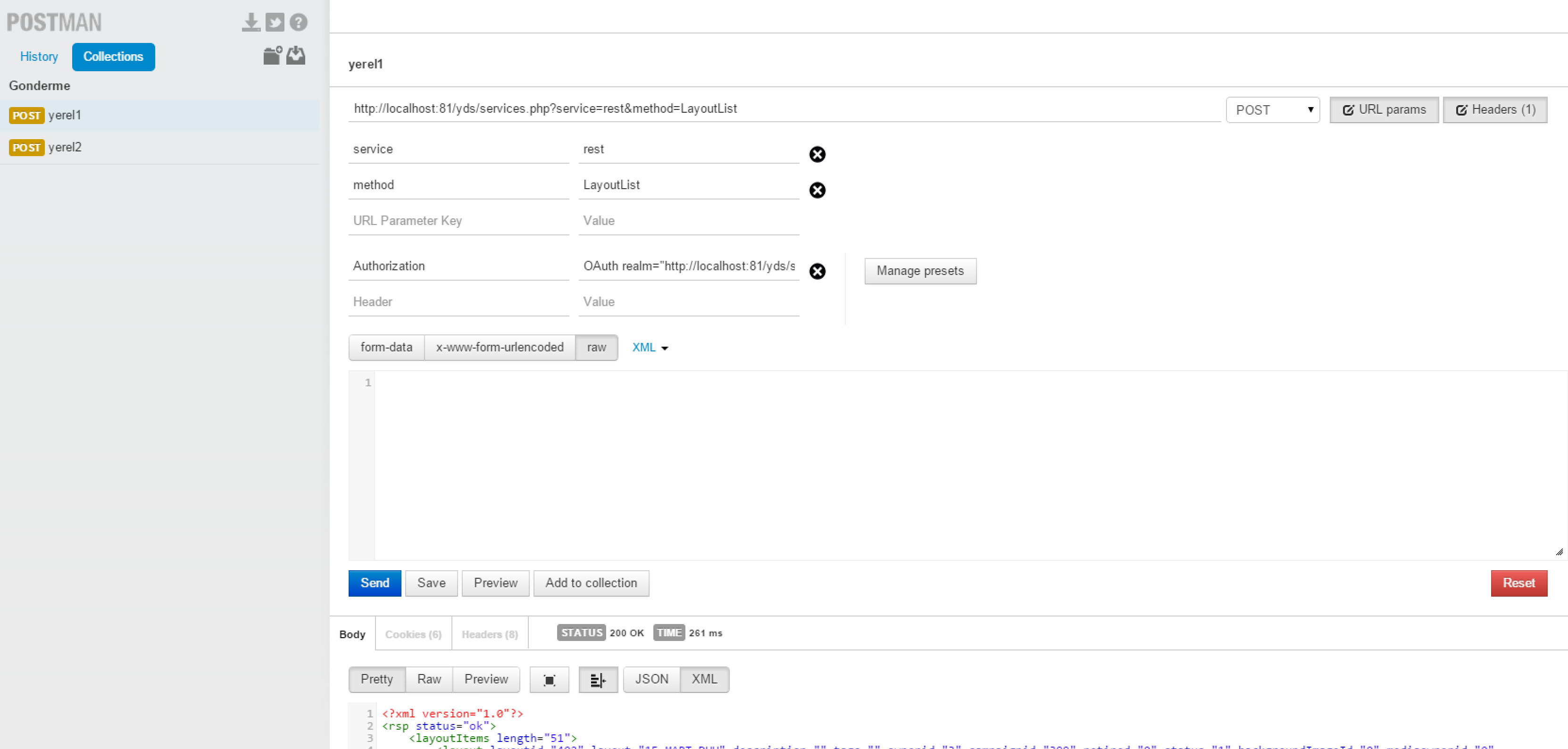This screenshot has width=1568, height=749.
Task: Select x-www-form-urlencoded body type
Action: (500, 348)
